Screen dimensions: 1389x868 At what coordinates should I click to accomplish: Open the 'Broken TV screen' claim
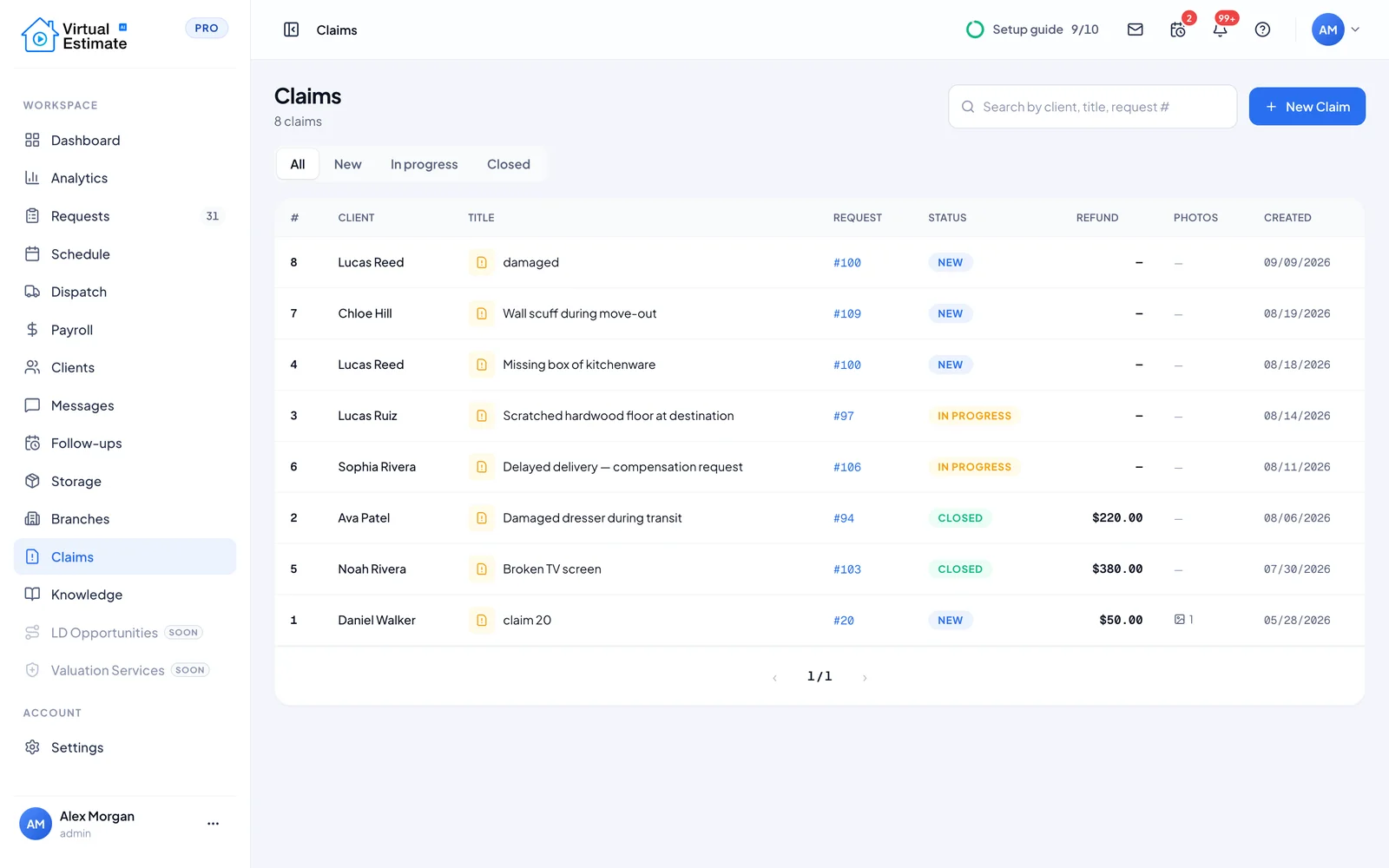click(x=552, y=569)
